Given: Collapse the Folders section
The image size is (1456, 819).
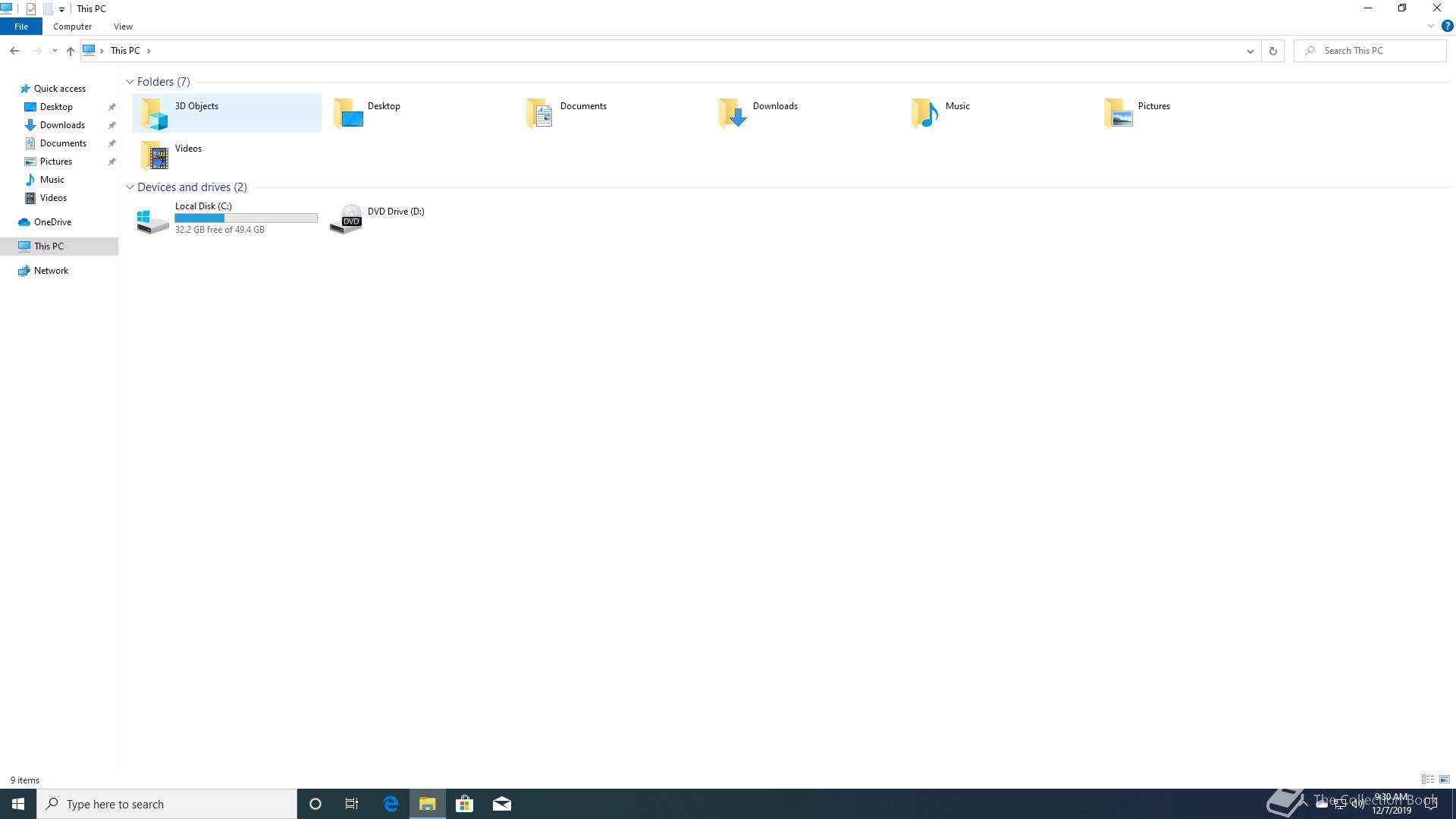Looking at the screenshot, I should tap(131, 81).
